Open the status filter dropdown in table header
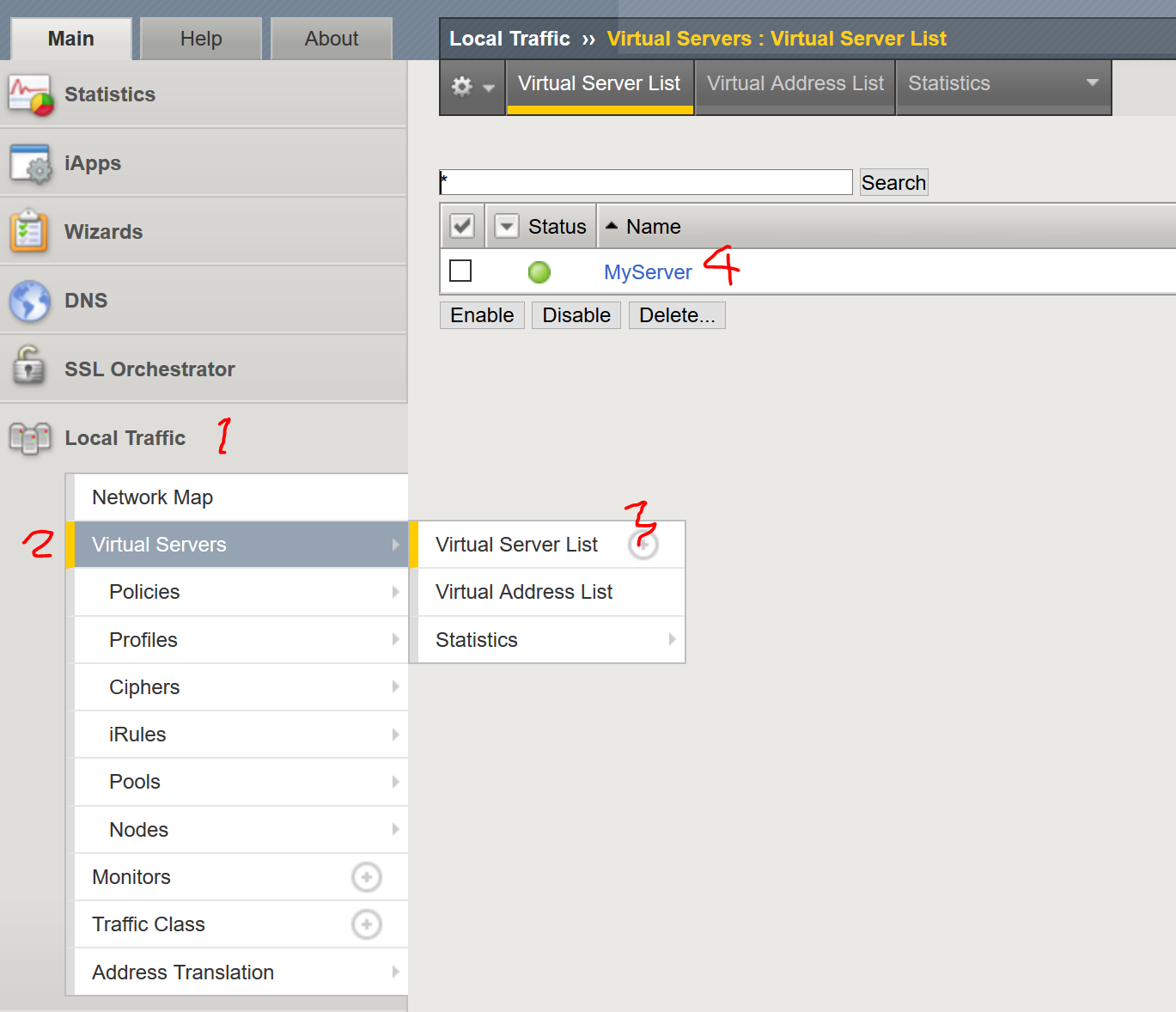Screen dimensions: 1176x1012 pos(507,226)
